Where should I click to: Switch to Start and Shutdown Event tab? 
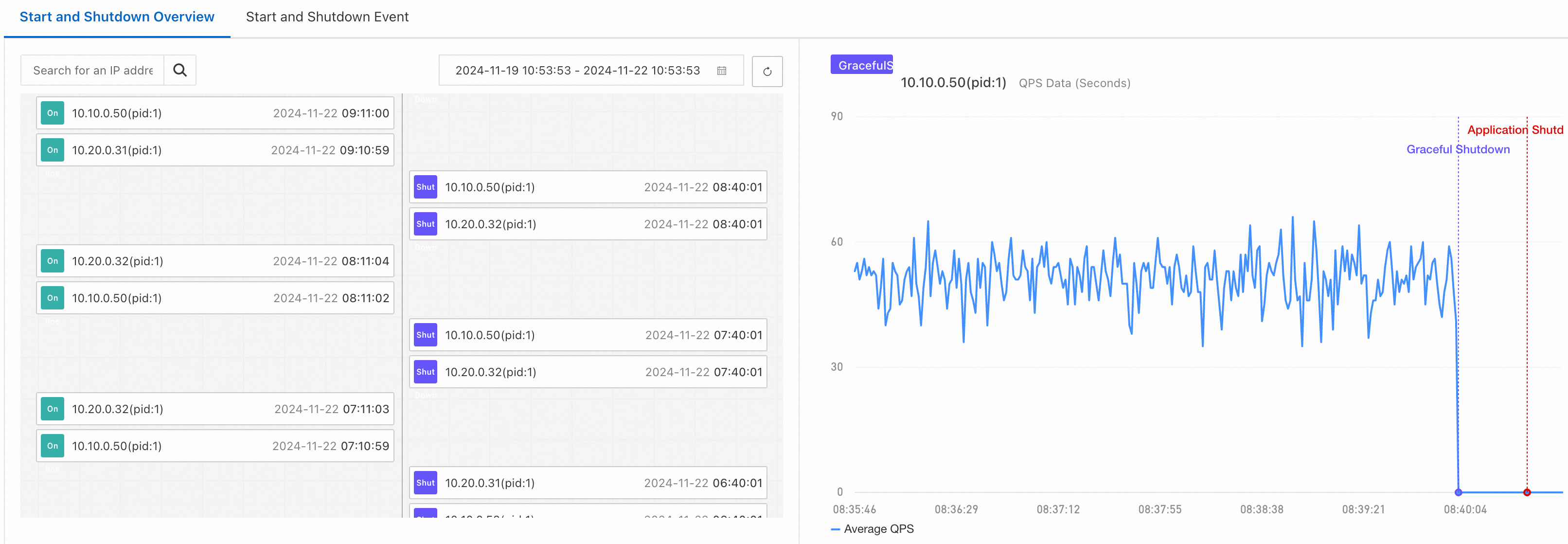coord(327,17)
